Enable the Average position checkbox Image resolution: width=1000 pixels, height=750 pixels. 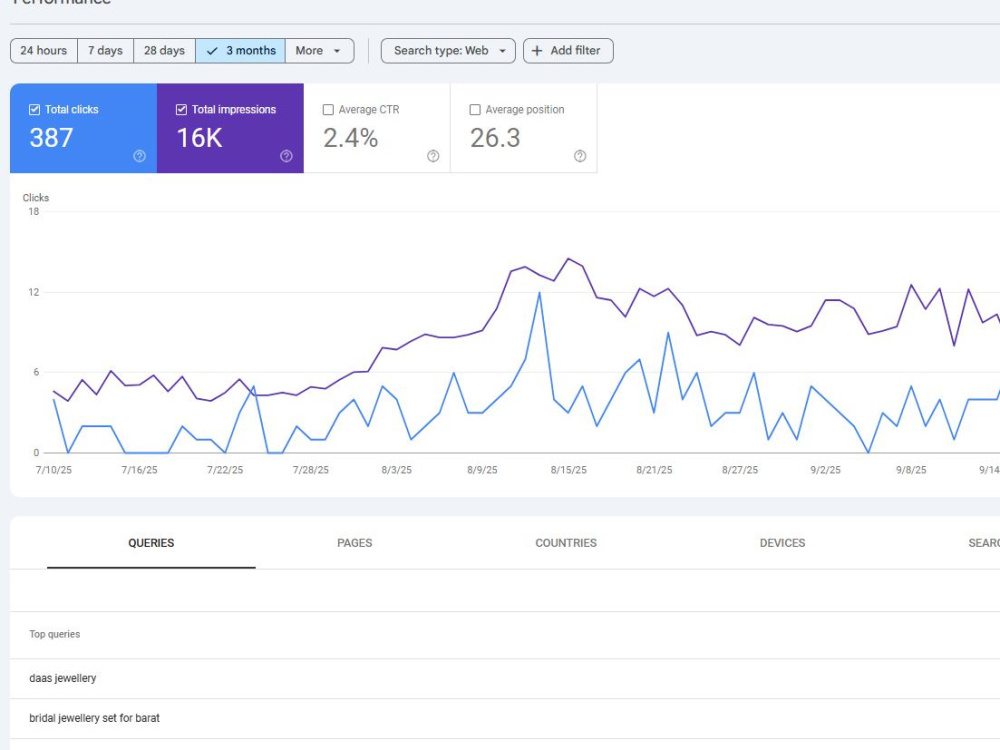pos(475,110)
